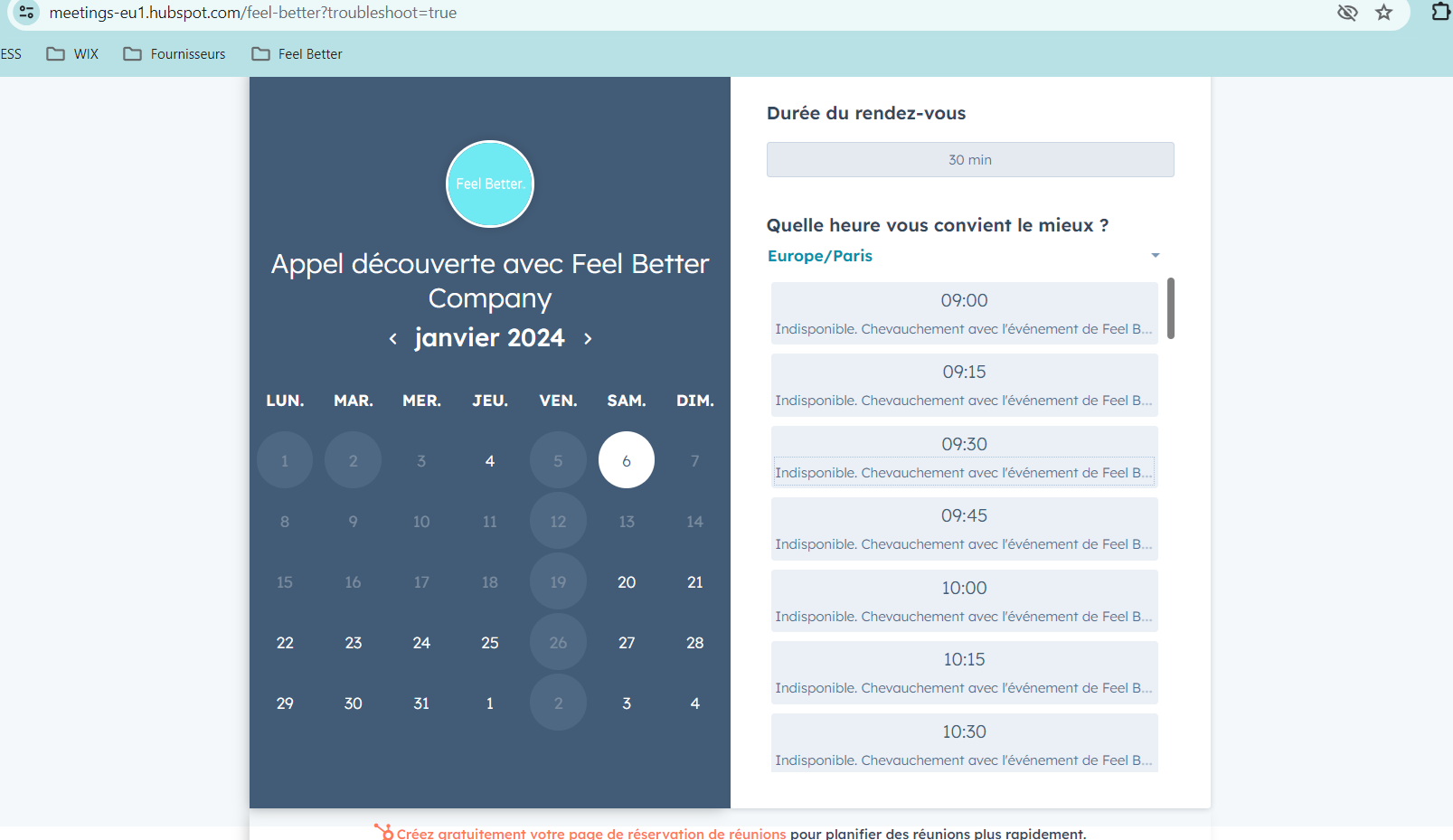1453x840 pixels.
Task: Select Saturday 20 January on calendar
Action: 627,581
